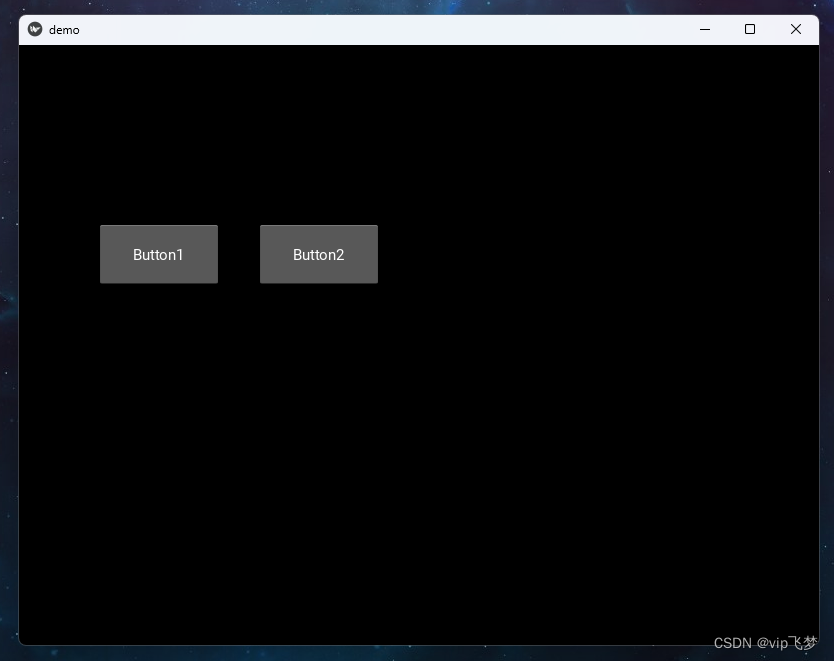Maximize the demo window

tap(749, 29)
